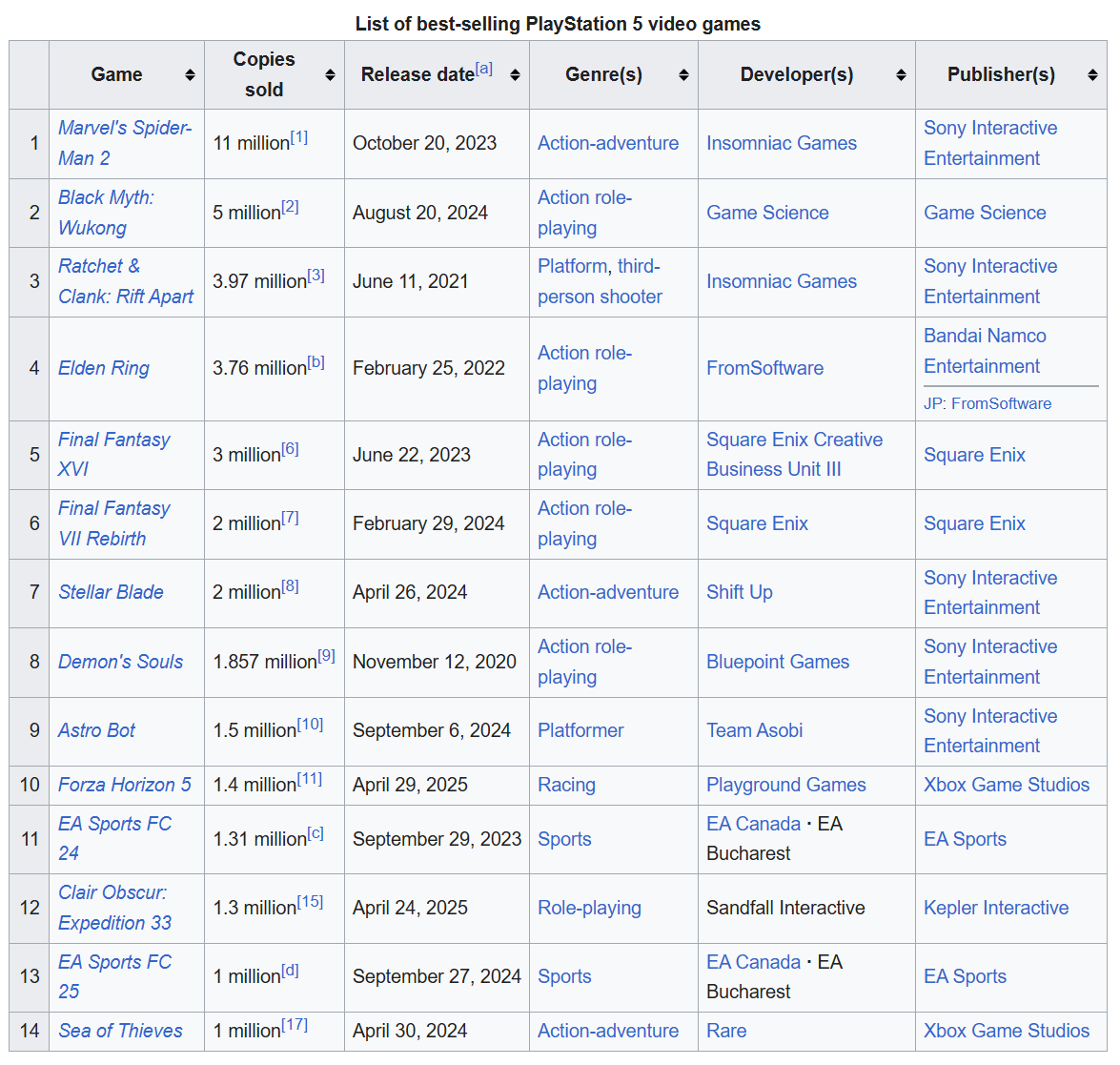This screenshot has width=1120, height=1065.
Task: Open Marvel's Spider-Man 2 article
Action: [125, 143]
